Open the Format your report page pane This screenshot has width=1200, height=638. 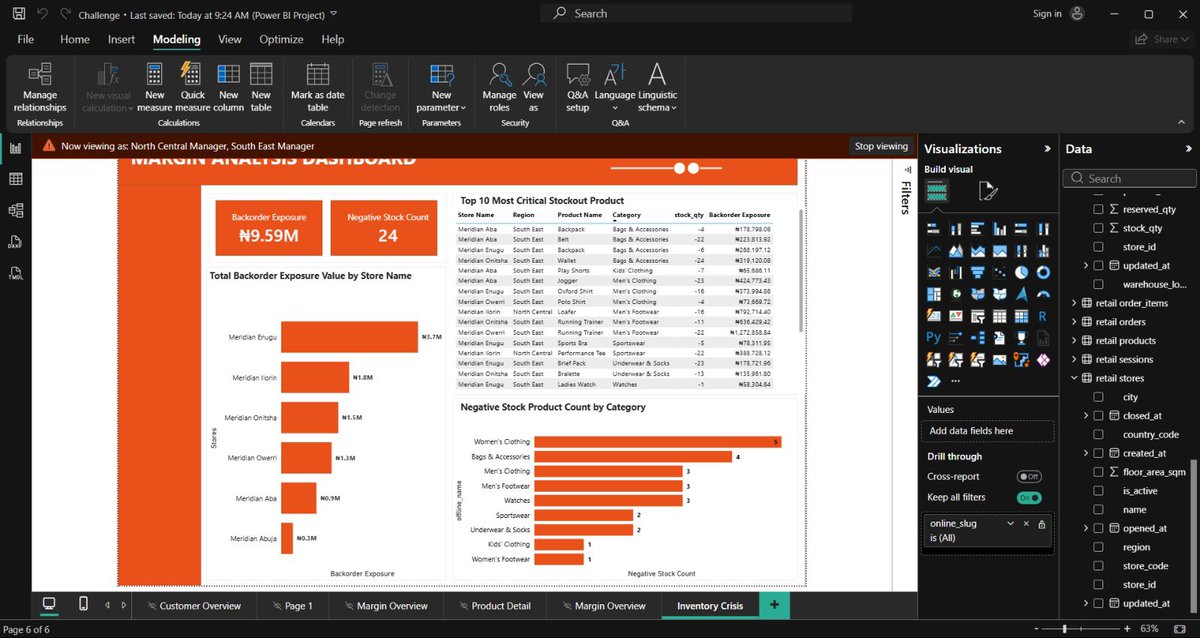coord(987,192)
